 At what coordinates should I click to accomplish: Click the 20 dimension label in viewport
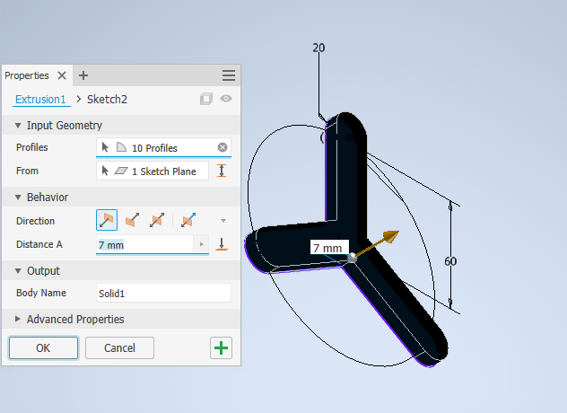coord(319,48)
